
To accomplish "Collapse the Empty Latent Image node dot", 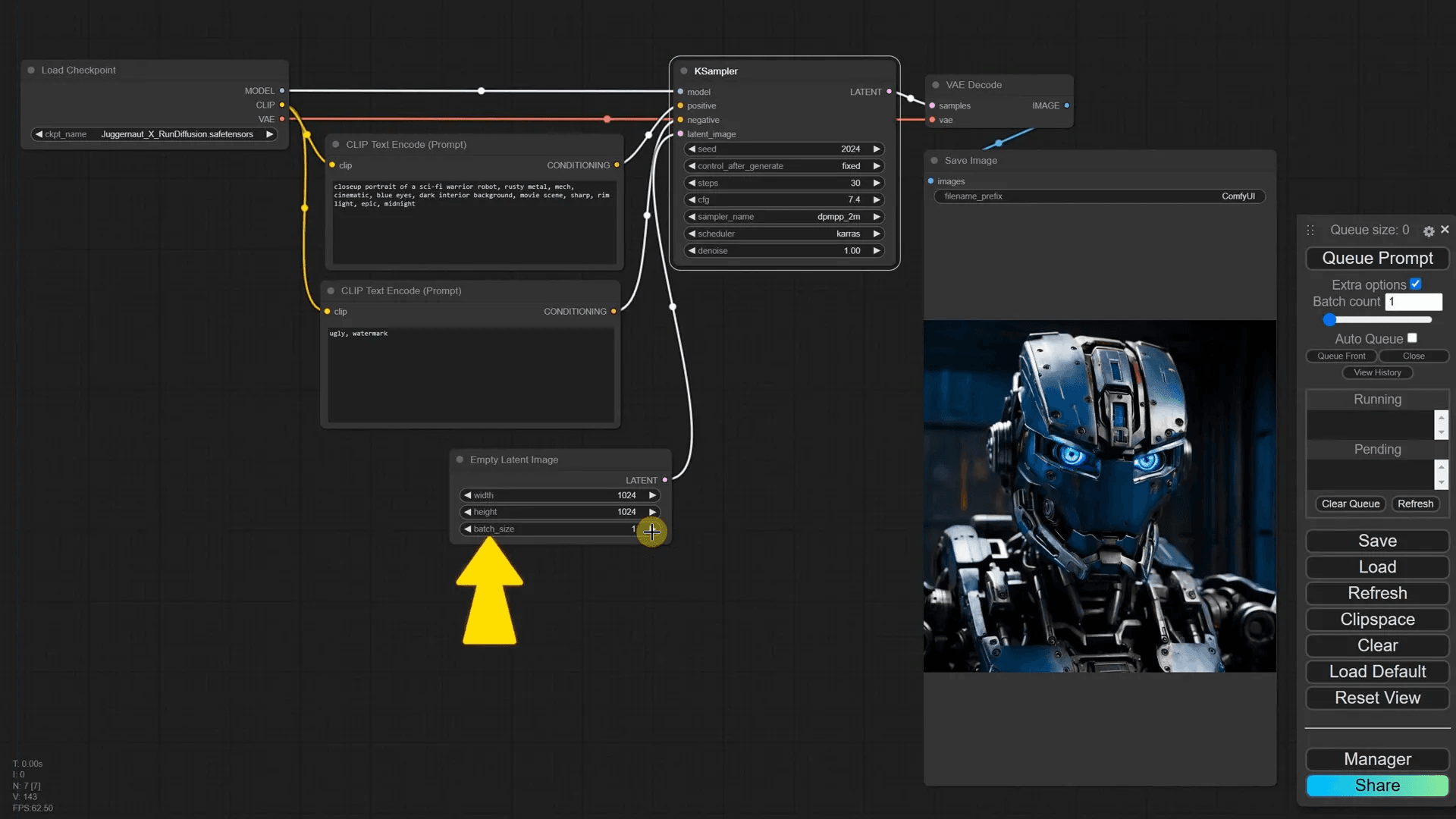I will 459,460.
